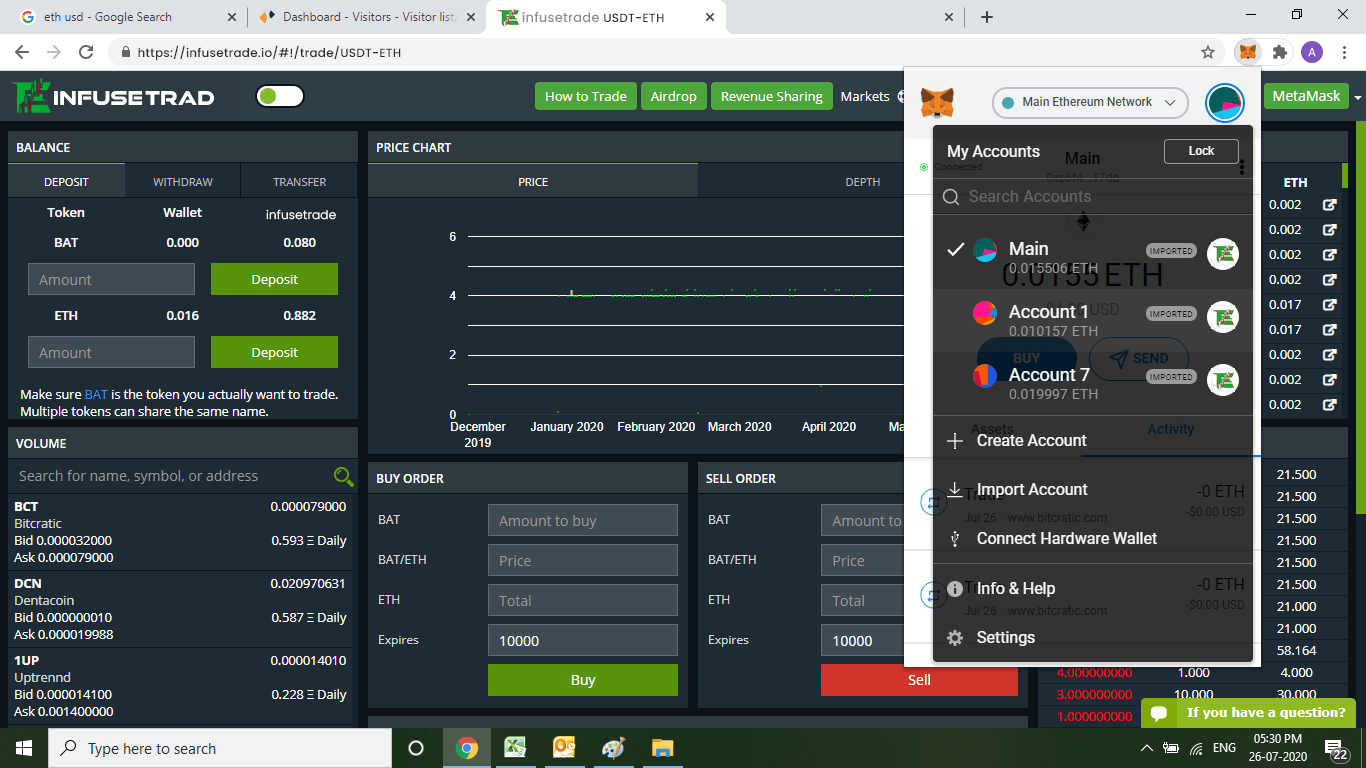
Task: Click the red Sell button
Action: pyautogui.click(x=919, y=680)
